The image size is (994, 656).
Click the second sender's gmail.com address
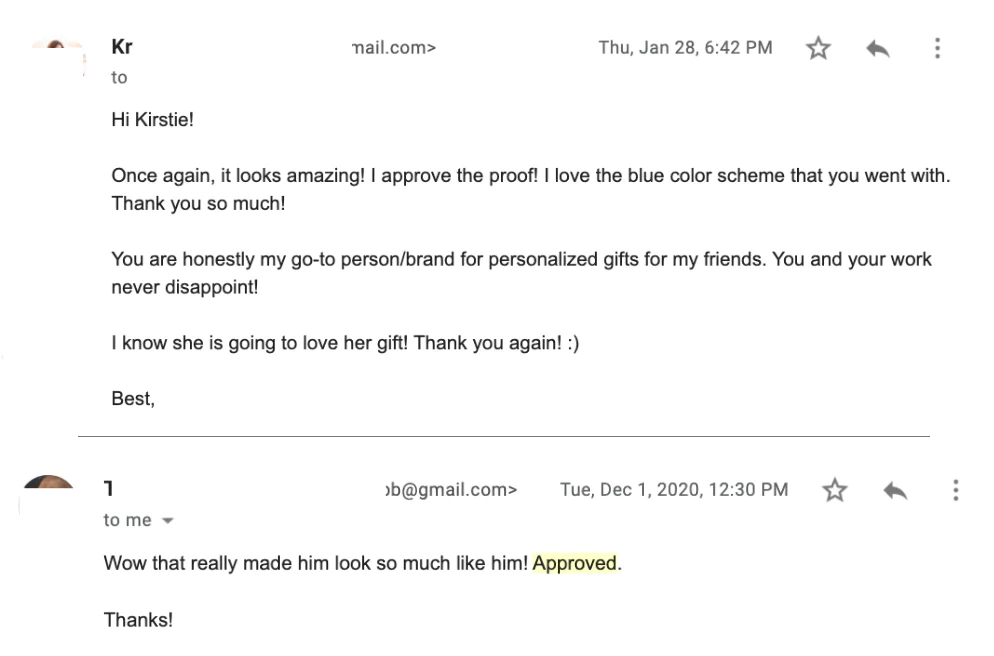coord(451,490)
